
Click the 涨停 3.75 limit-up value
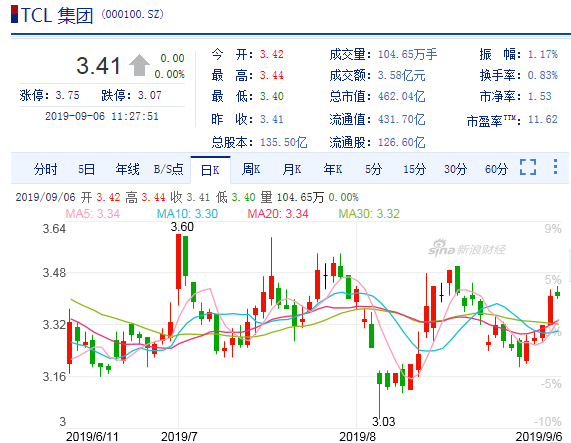pyautogui.click(x=67, y=95)
